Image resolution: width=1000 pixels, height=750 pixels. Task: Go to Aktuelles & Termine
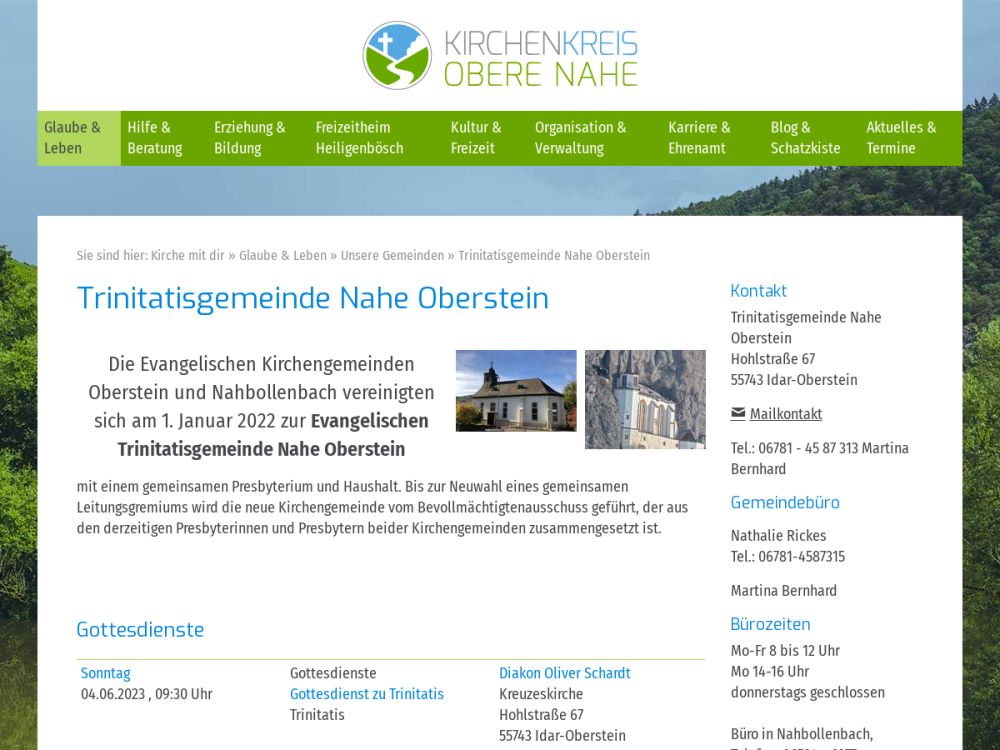click(x=901, y=138)
